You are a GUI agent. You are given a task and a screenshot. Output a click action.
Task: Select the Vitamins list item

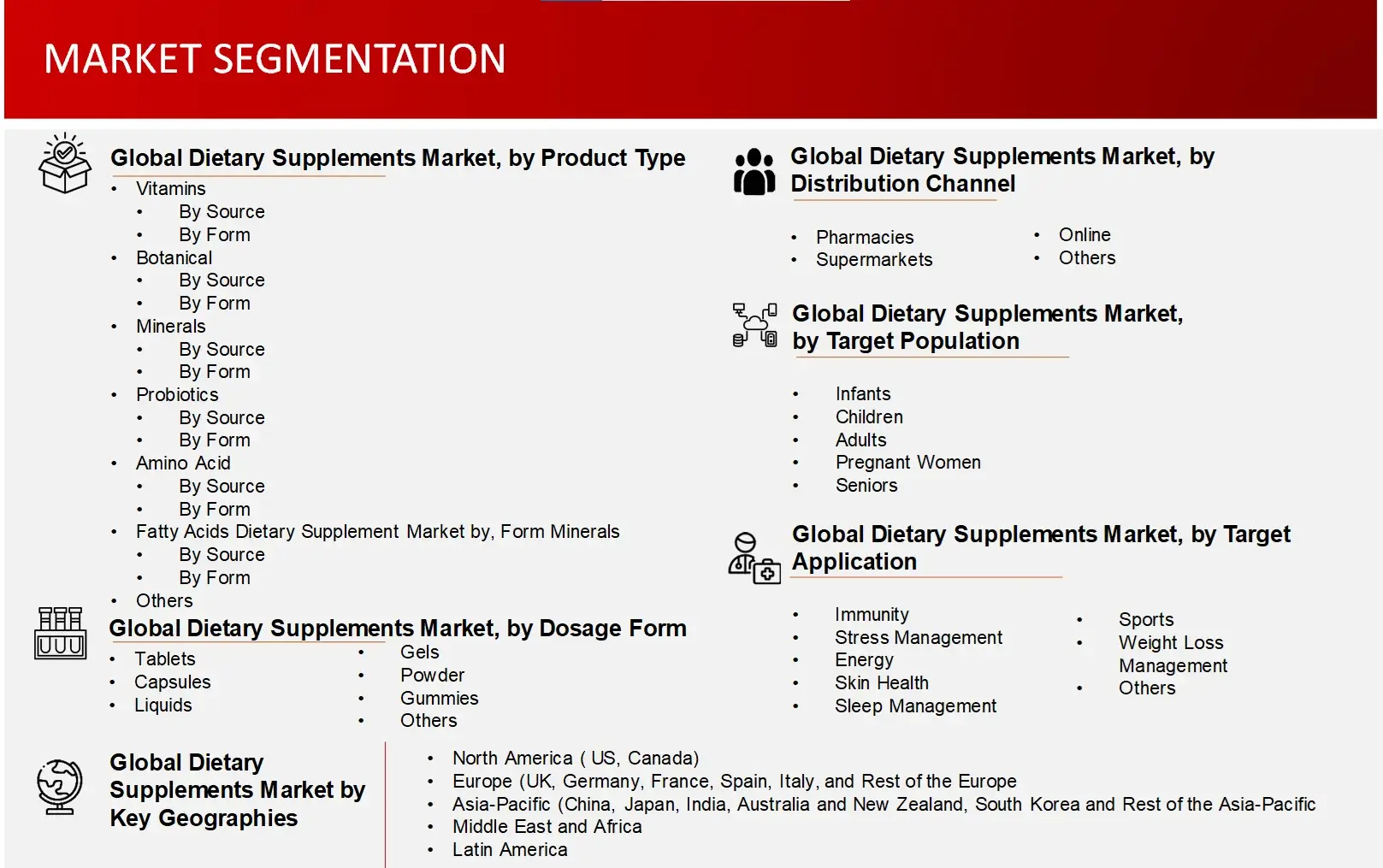point(171,189)
